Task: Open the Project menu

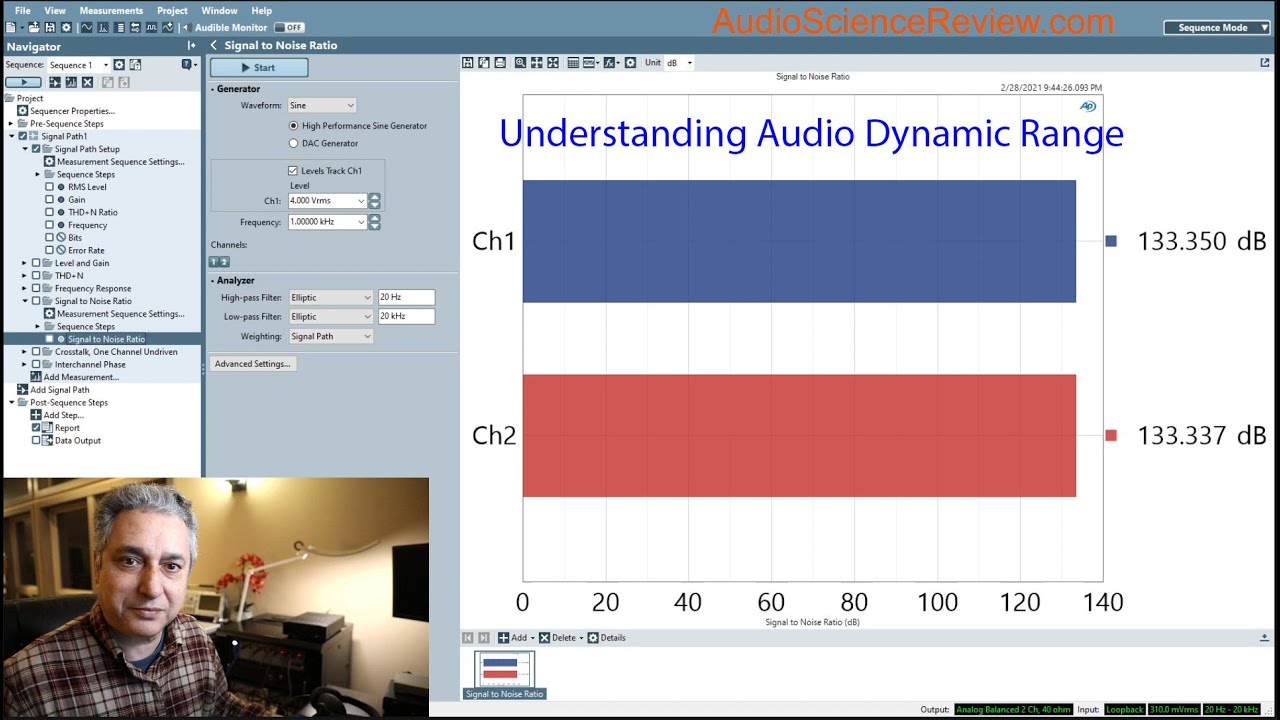Action: coord(172,11)
